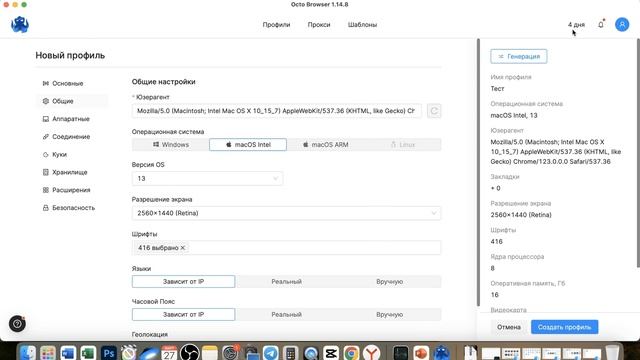Remove the 416 selected fonts tag
This screenshot has height=360, width=640.
(183, 248)
